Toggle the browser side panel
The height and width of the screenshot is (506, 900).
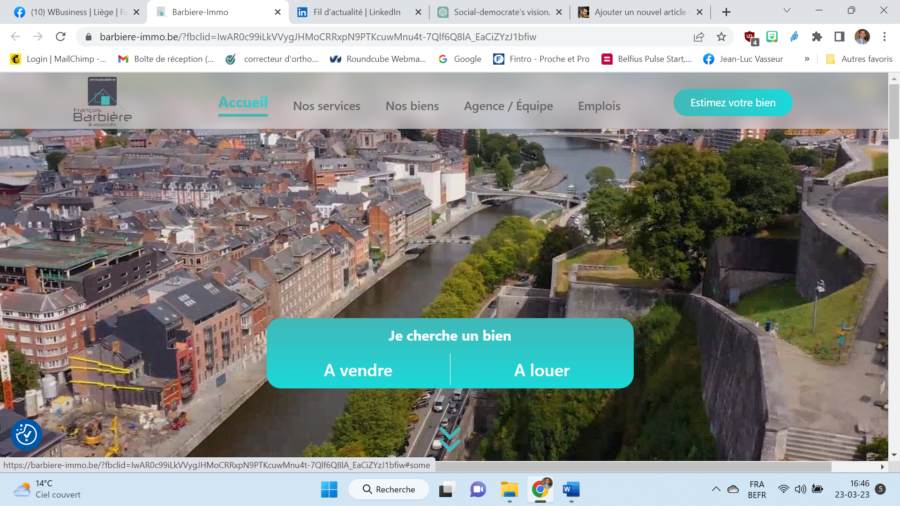click(x=839, y=37)
